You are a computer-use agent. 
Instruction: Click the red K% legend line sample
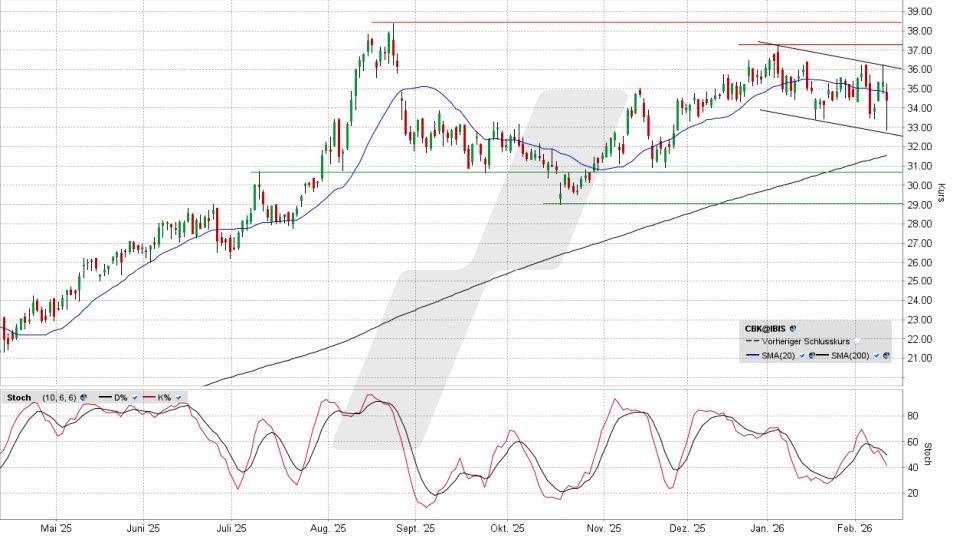pos(149,397)
